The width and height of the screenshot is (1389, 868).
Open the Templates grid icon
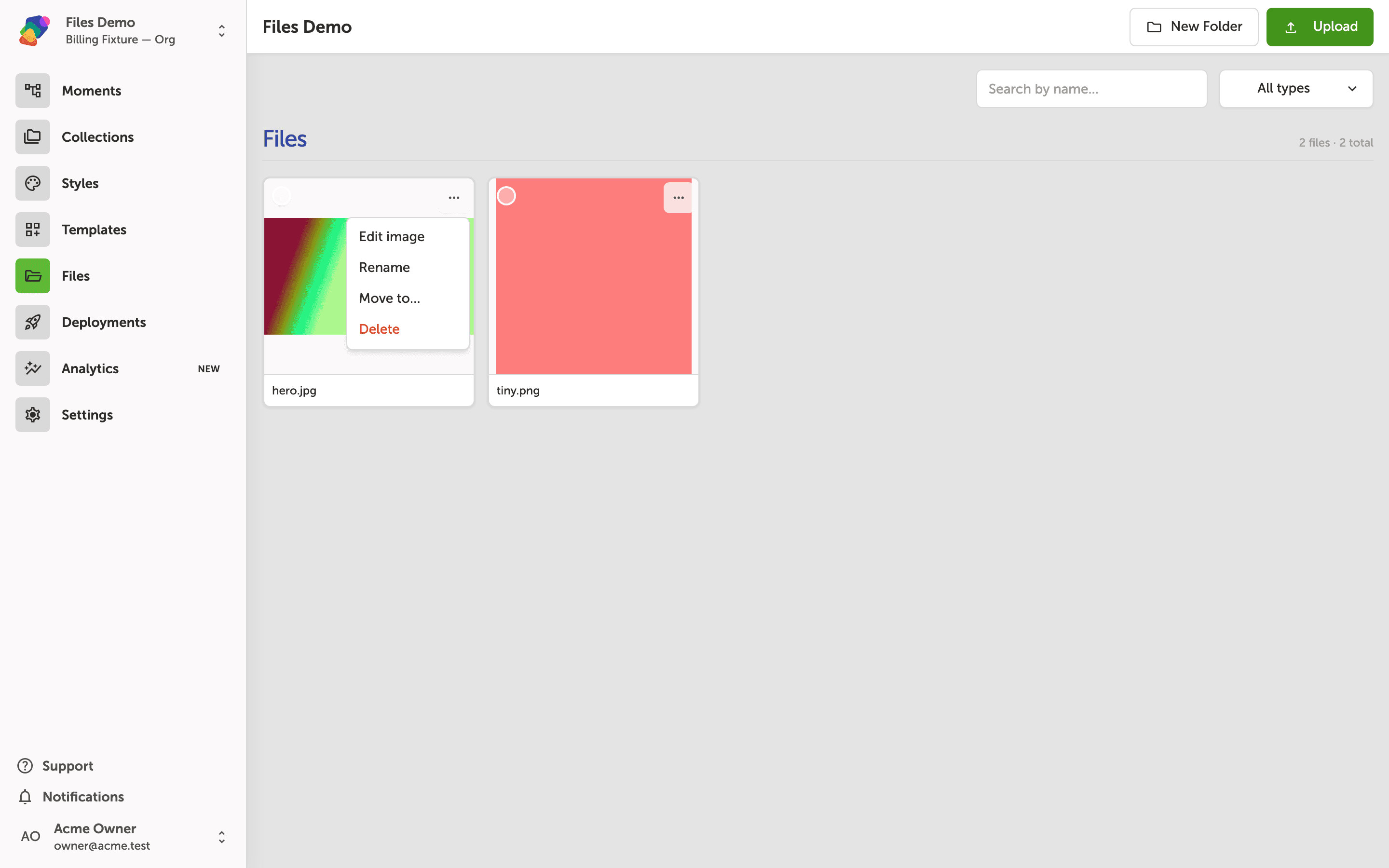(x=33, y=230)
